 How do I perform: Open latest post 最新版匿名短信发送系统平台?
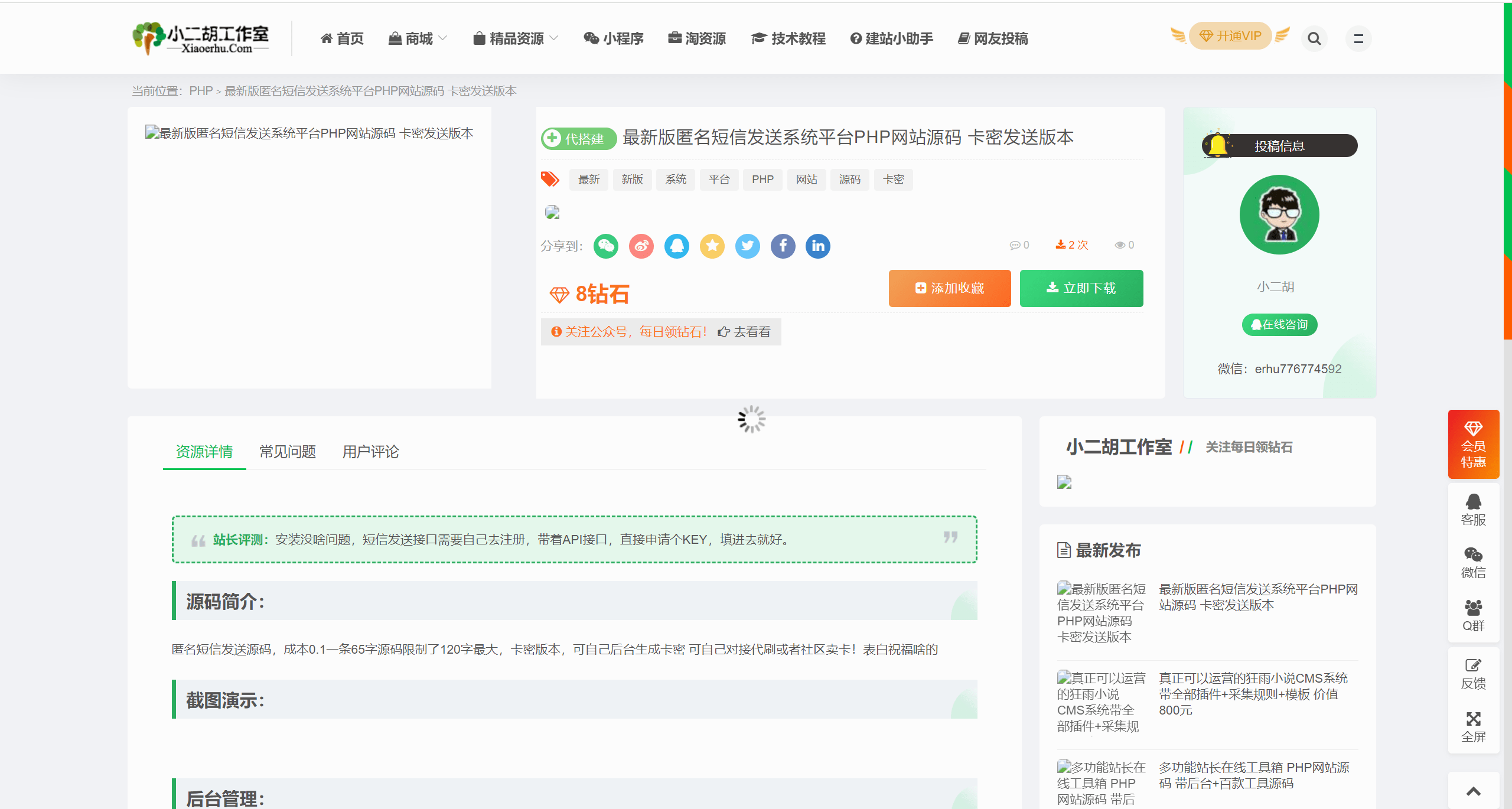[x=1258, y=597]
